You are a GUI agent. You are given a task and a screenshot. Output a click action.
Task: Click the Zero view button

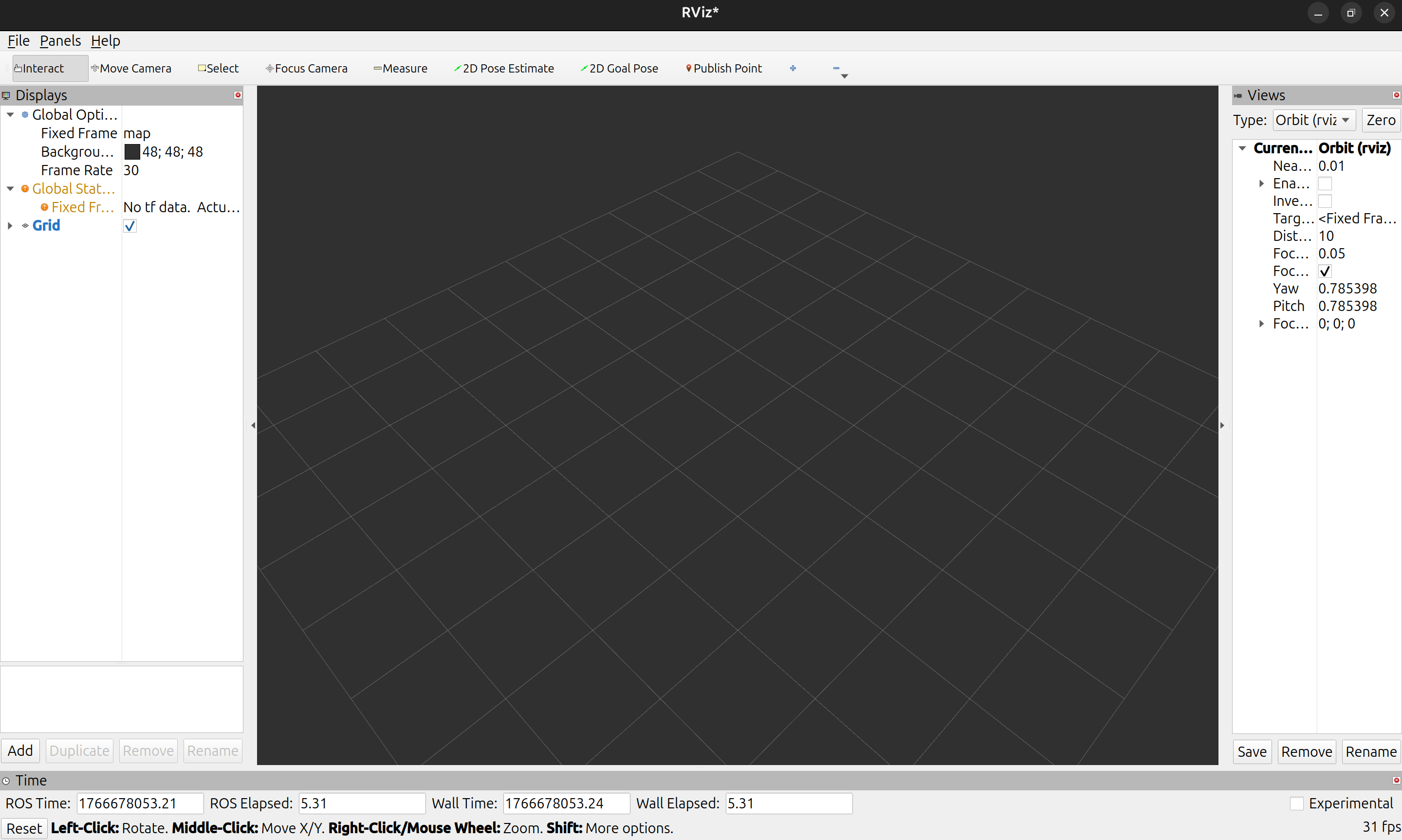tap(1381, 120)
